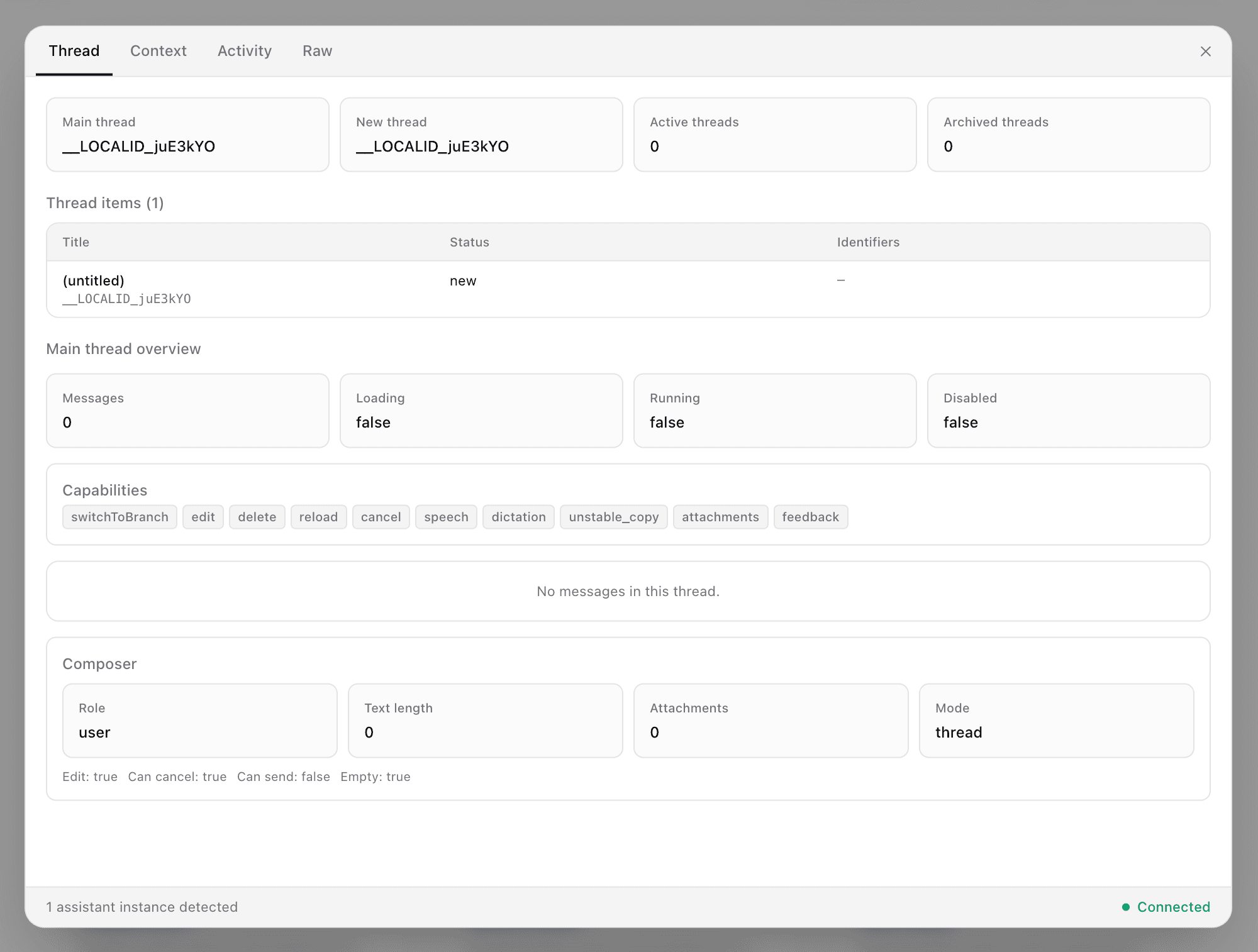The height and width of the screenshot is (952, 1258).
Task: Click the switchToBranch capability chip
Action: click(x=120, y=517)
